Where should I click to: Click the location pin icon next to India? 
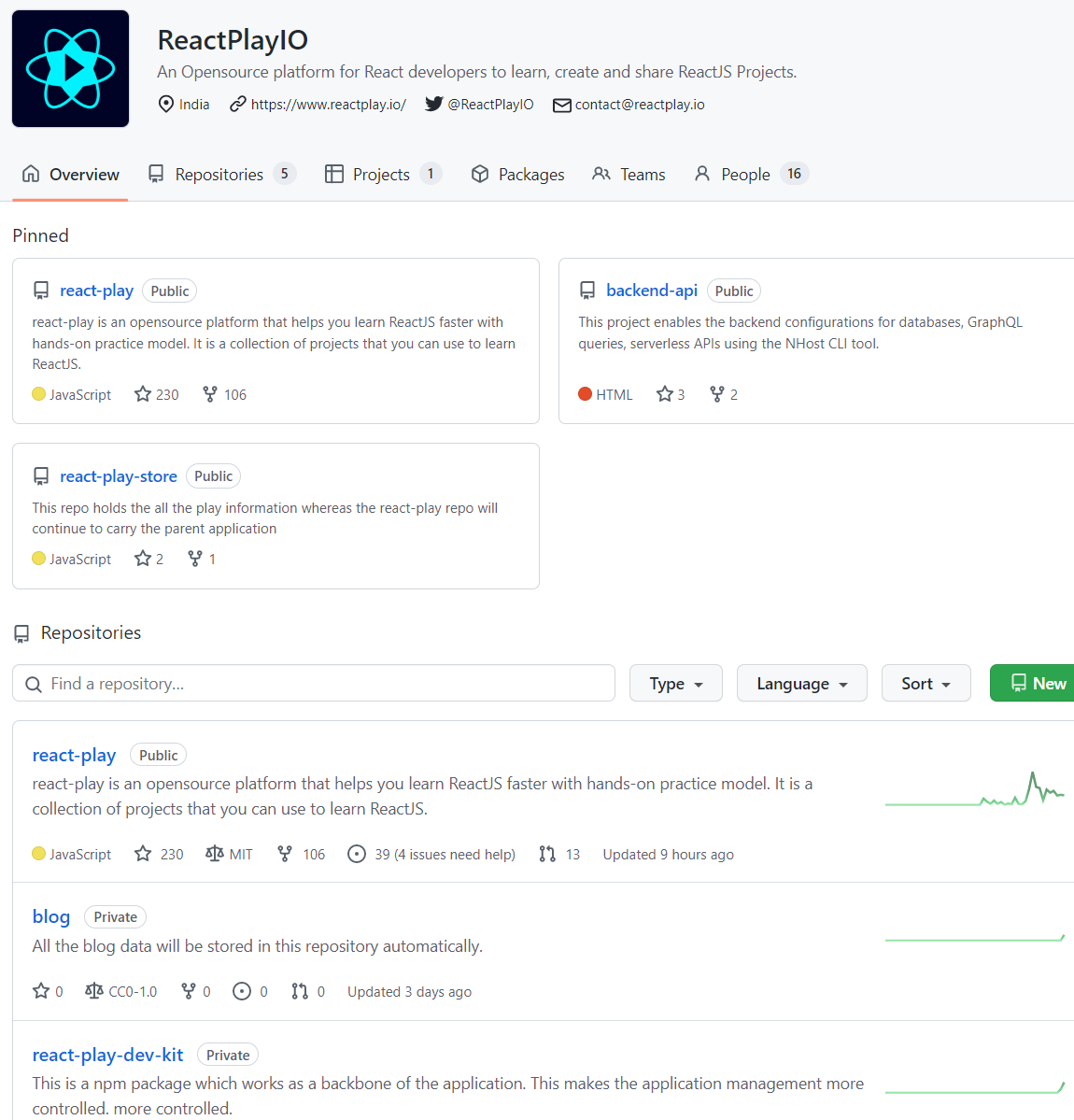tap(165, 104)
